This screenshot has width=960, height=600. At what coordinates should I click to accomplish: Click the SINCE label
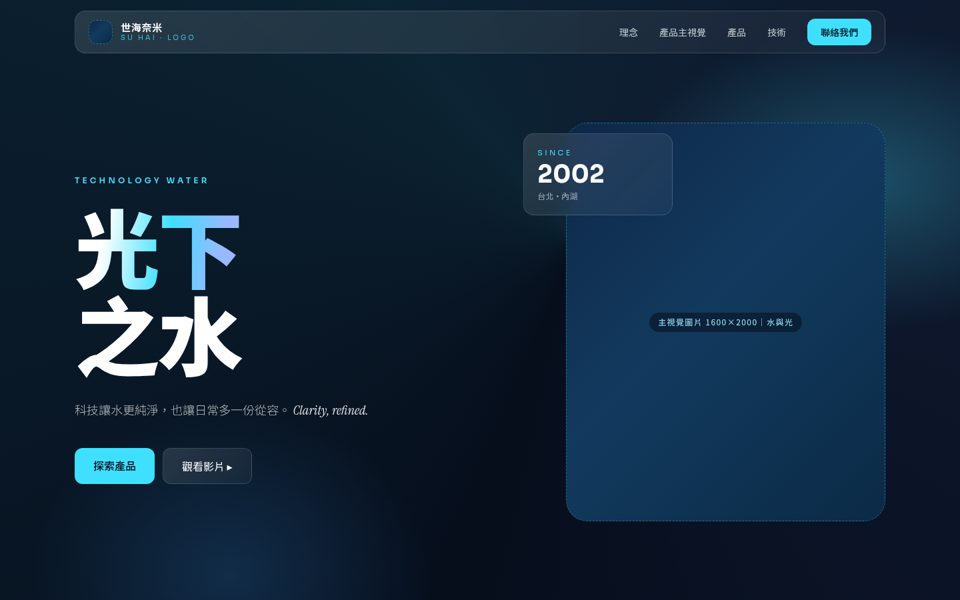click(x=554, y=152)
